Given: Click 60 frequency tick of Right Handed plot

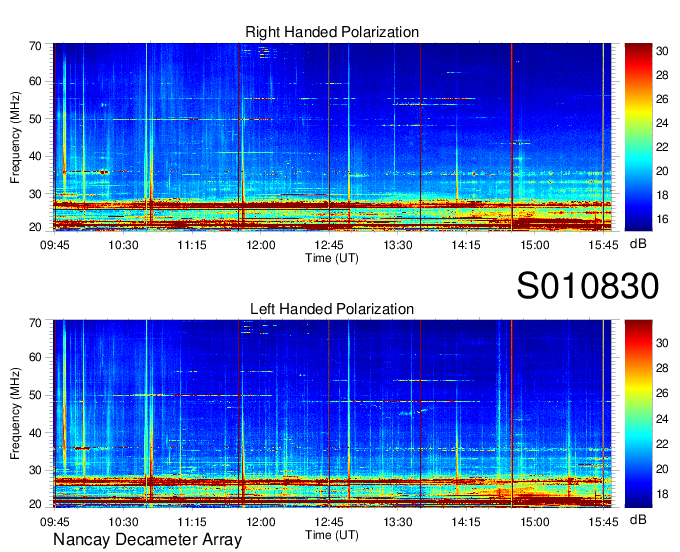Looking at the screenshot, I should 35,81.
